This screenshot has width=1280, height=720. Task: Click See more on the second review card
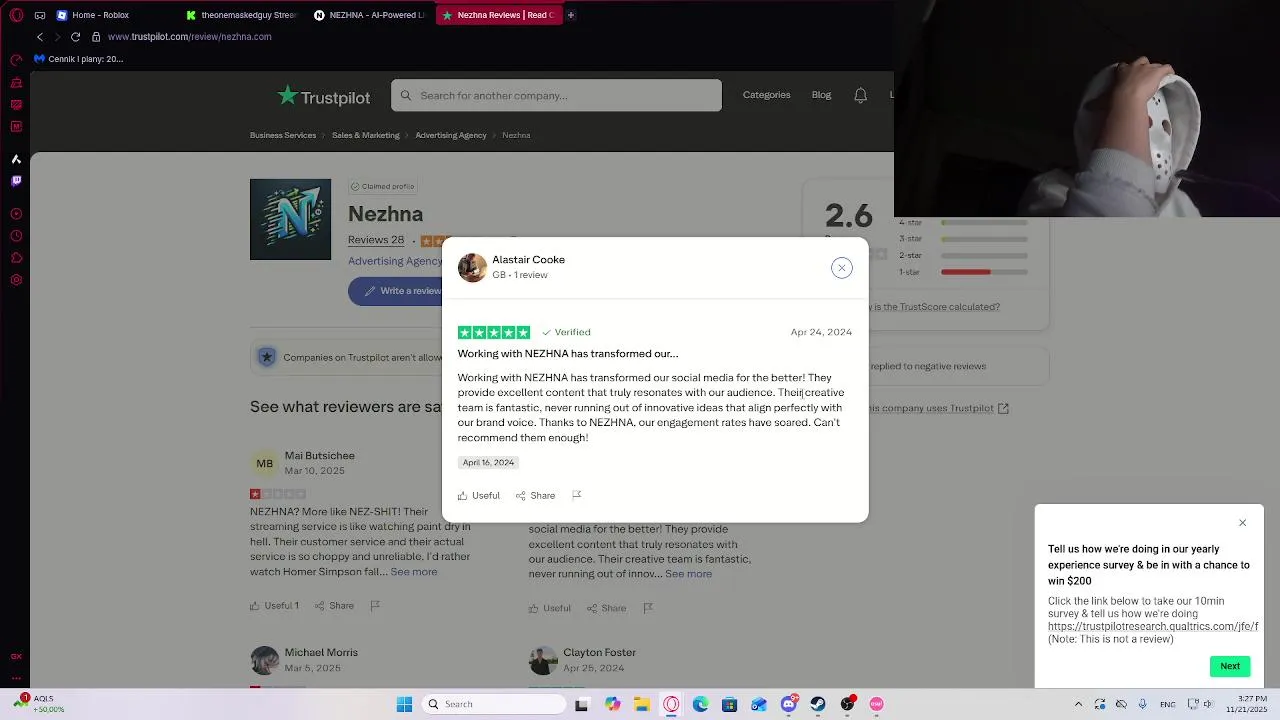[689, 574]
